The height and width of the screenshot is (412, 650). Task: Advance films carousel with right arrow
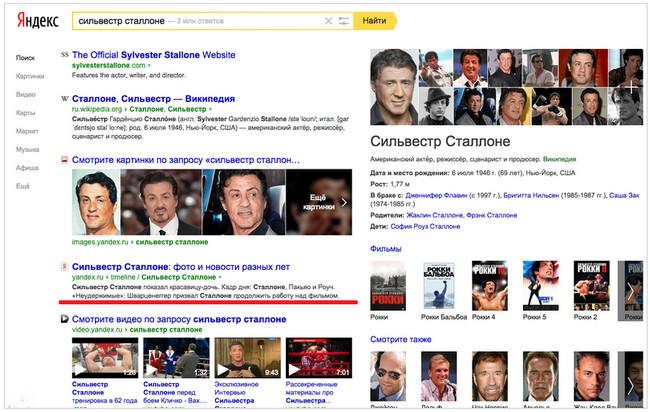(631, 291)
